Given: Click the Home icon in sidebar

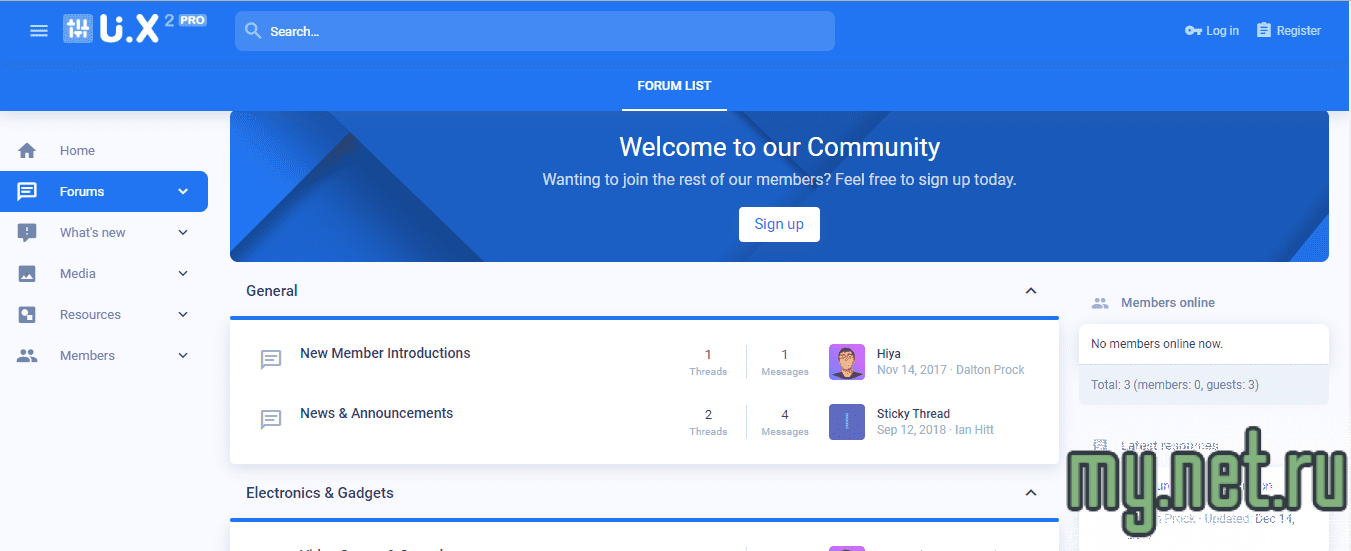Looking at the screenshot, I should [x=27, y=151].
